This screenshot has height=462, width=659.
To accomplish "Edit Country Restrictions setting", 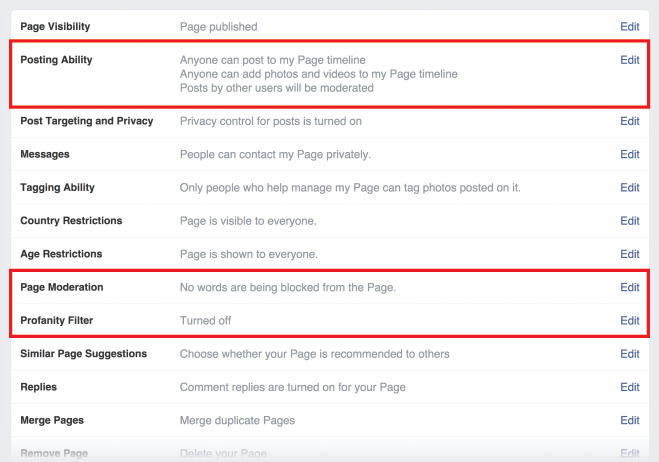I will (x=630, y=221).
